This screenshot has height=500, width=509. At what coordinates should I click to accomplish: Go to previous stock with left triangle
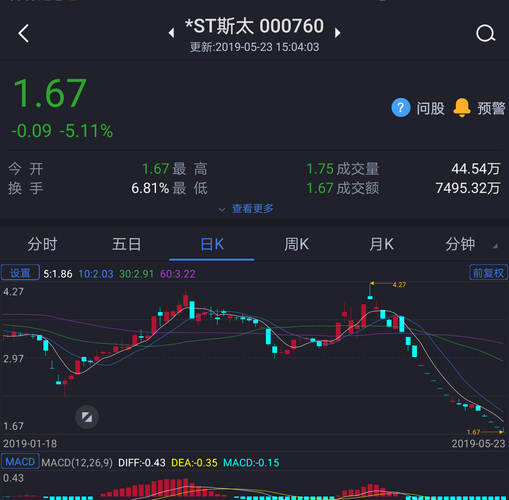click(171, 33)
